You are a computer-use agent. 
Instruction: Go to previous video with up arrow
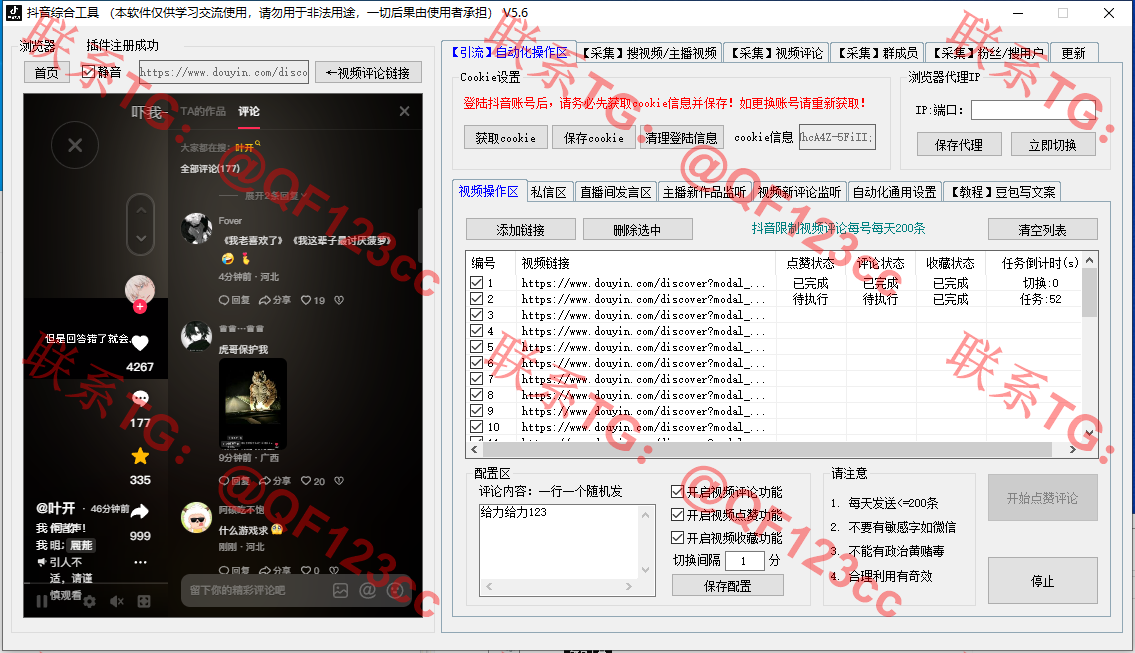pos(141,210)
